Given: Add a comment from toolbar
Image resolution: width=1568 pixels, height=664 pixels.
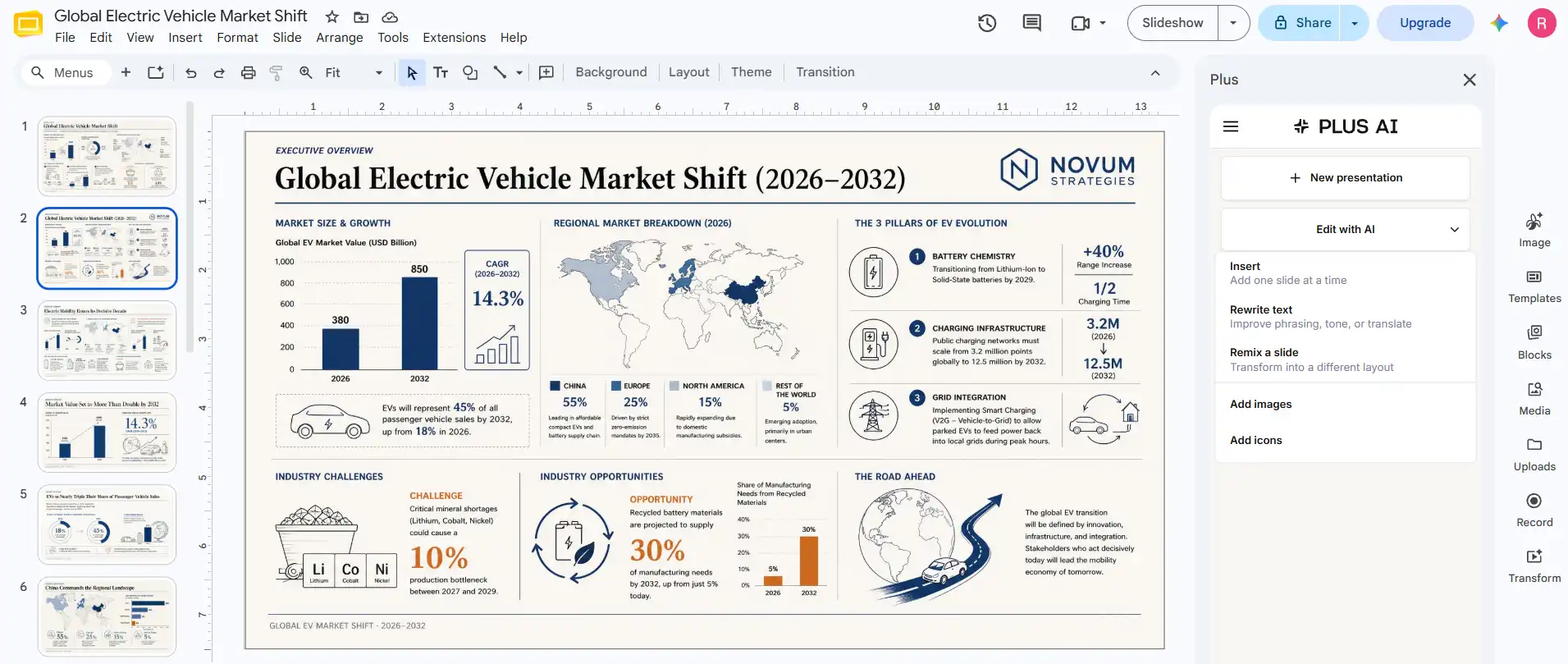Looking at the screenshot, I should 546,72.
